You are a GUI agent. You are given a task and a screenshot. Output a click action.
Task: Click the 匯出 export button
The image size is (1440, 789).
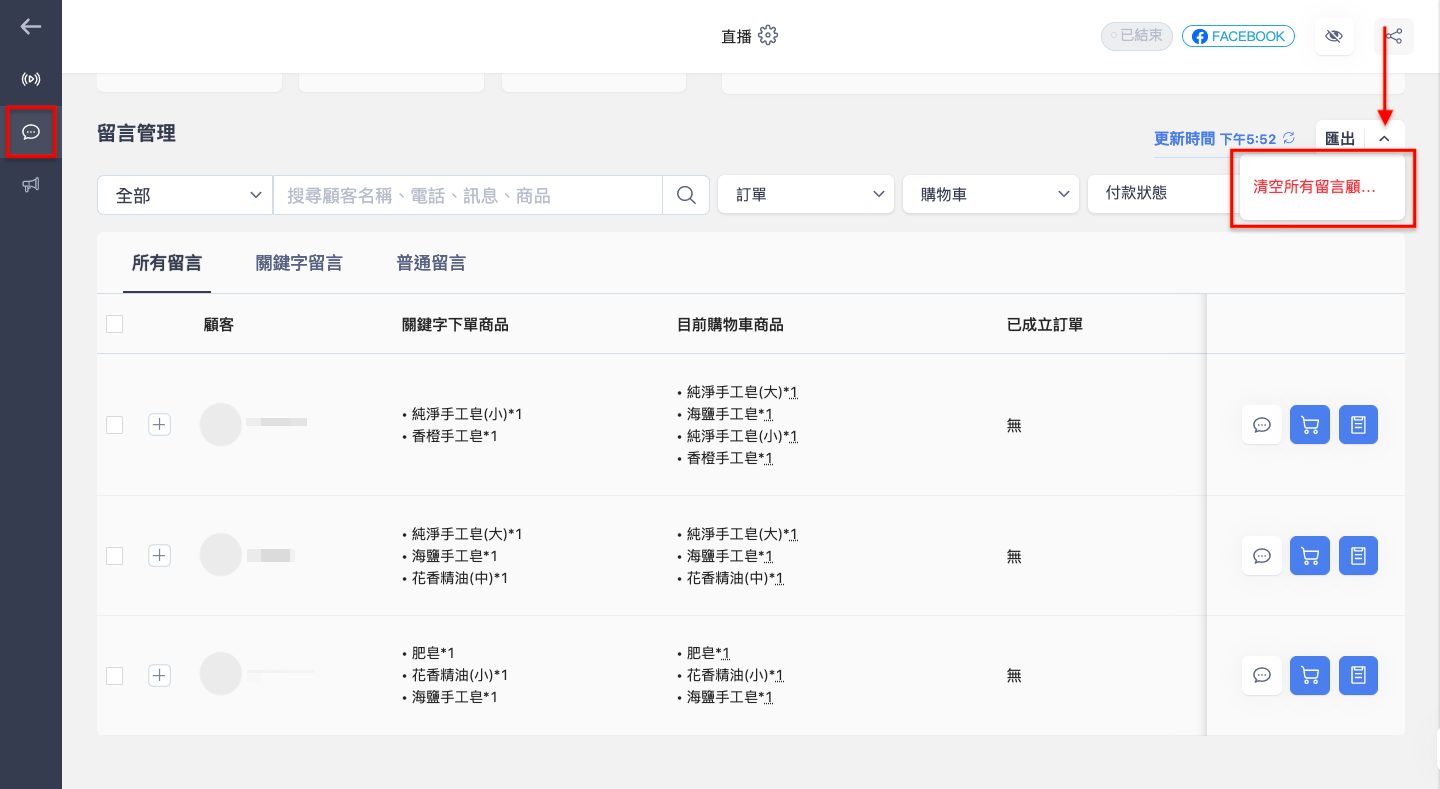point(1340,139)
